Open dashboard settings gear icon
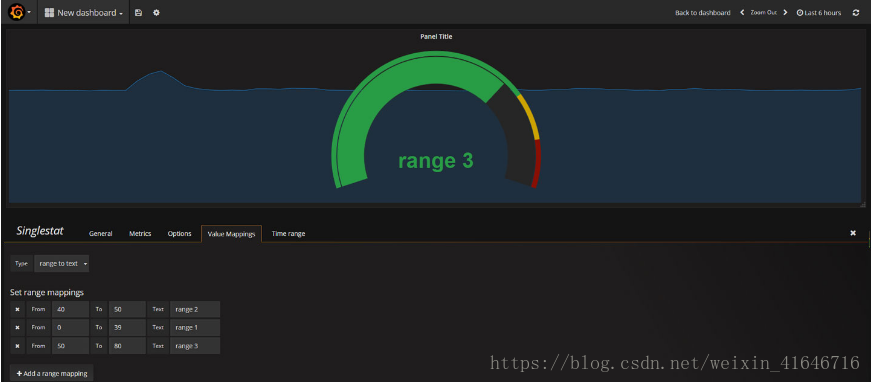 (156, 12)
